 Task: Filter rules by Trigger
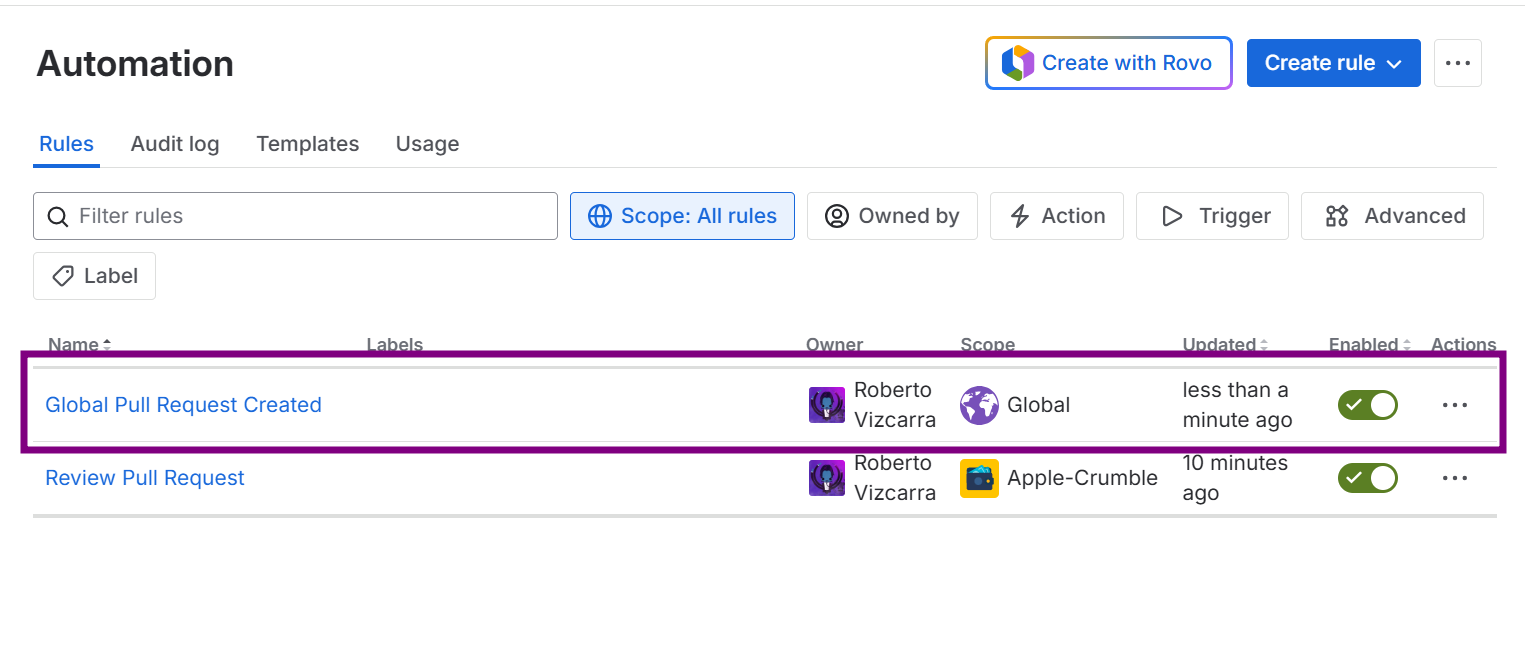pos(1212,216)
